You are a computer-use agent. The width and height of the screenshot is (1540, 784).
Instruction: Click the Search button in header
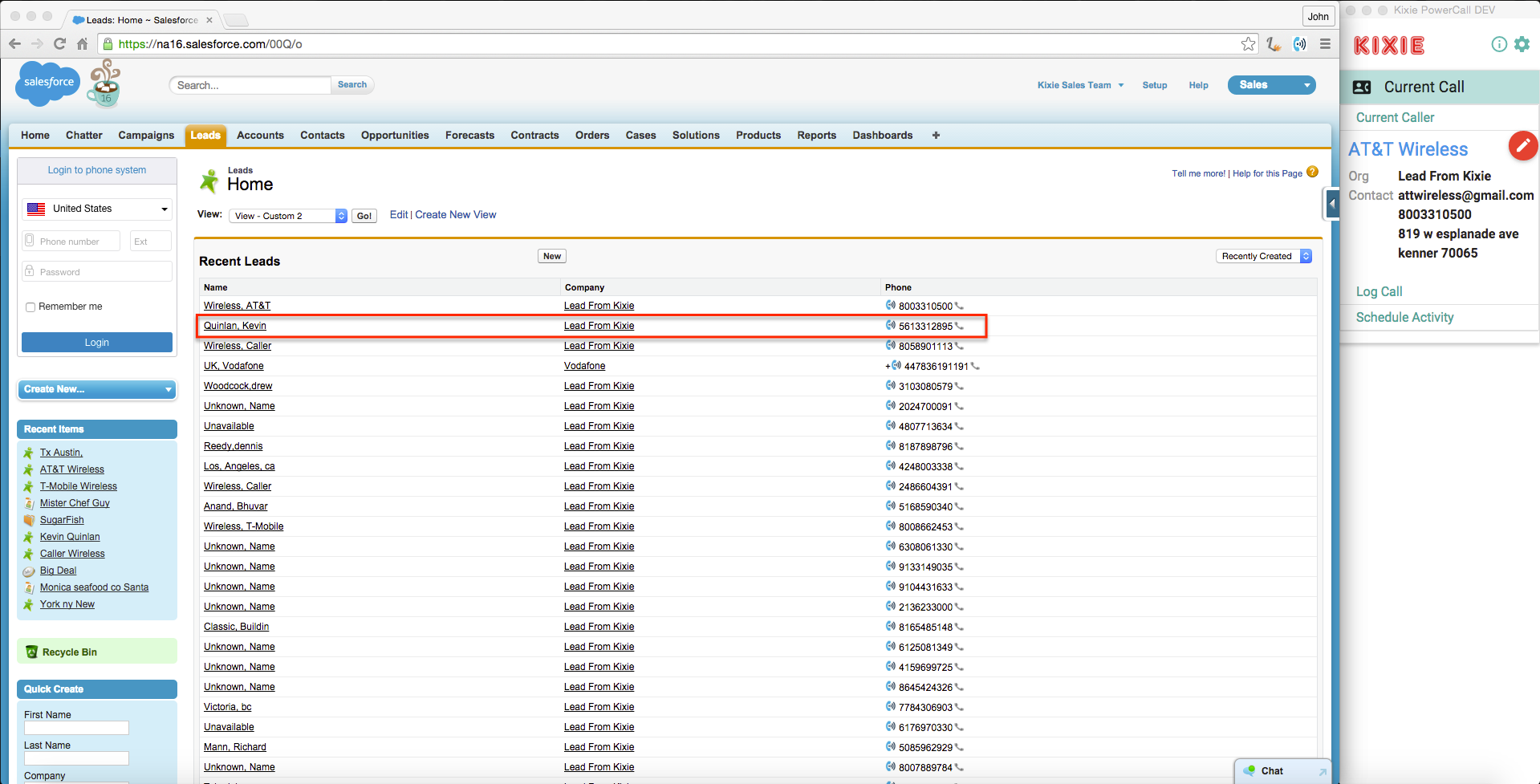point(352,85)
